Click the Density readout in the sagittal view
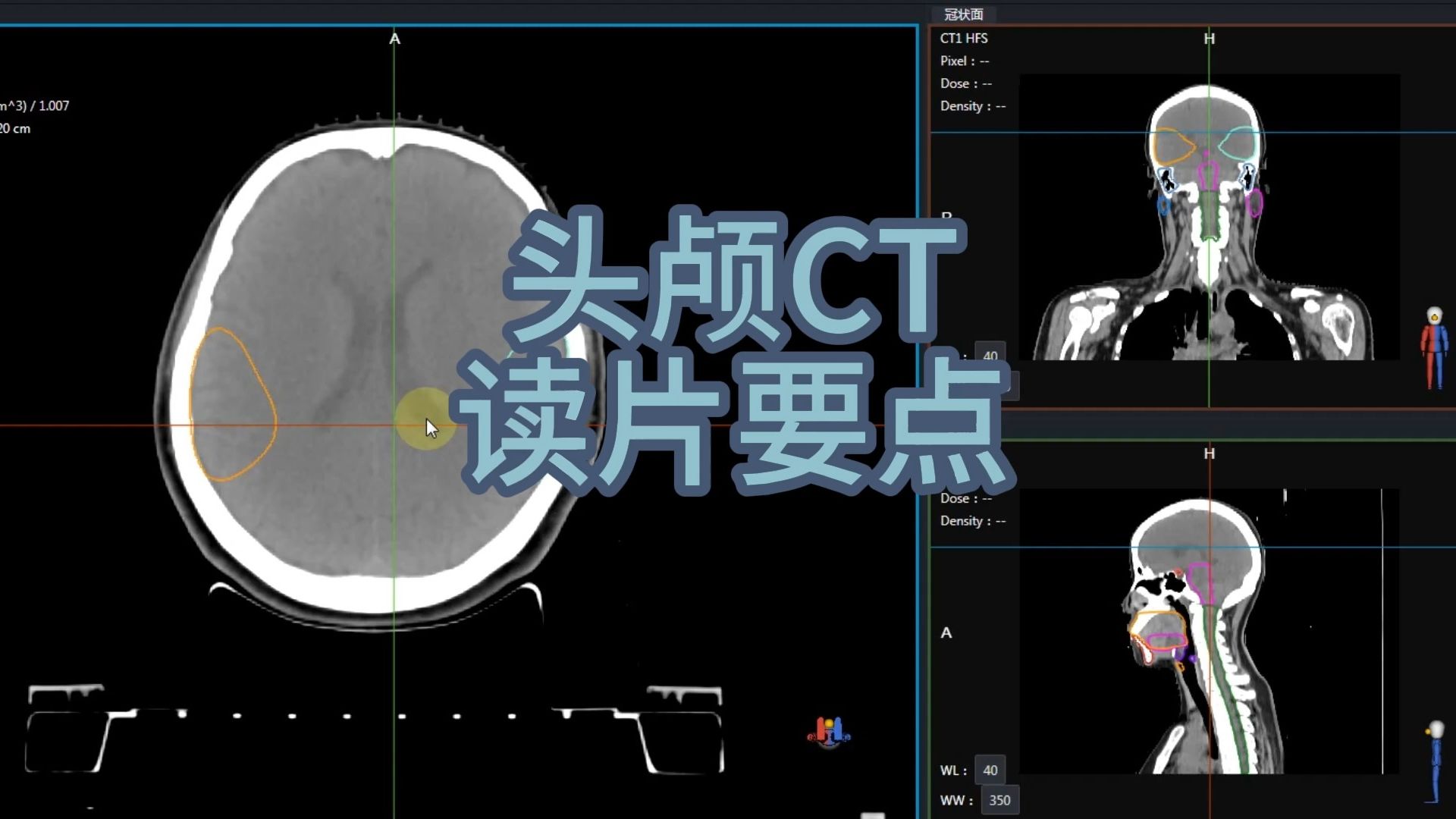 [973, 521]
